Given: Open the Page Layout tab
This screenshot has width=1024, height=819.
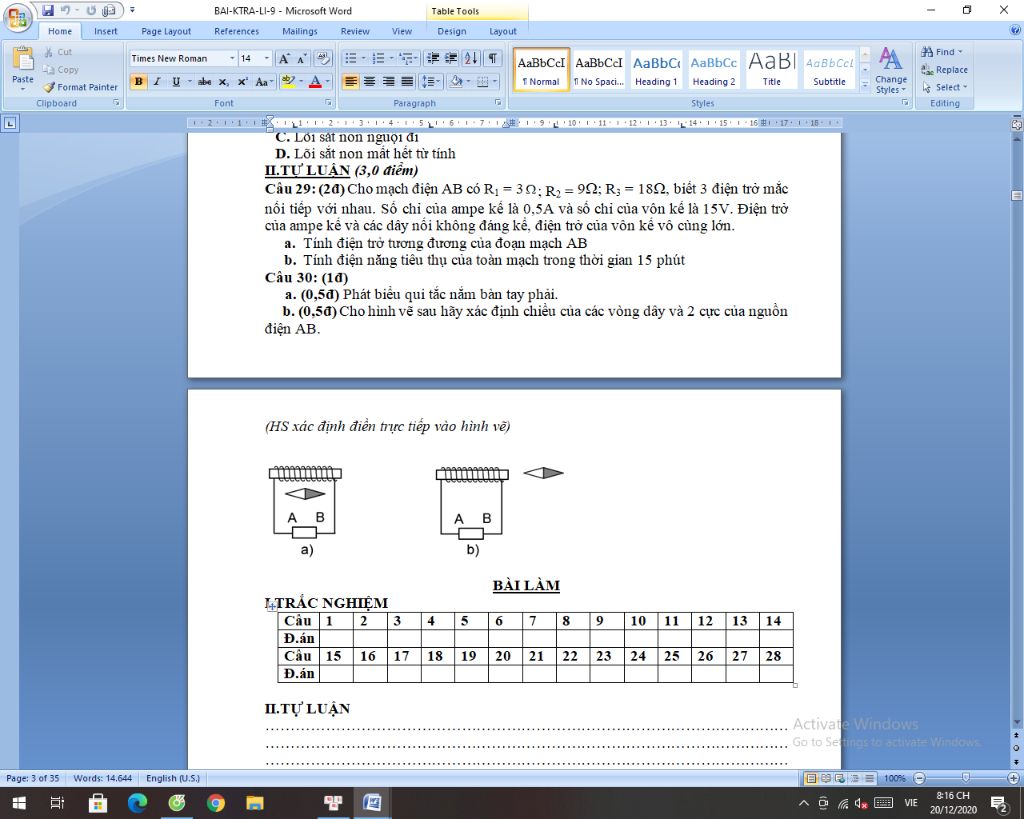Looking at the screenshot, I should click(x=166, y=31).
